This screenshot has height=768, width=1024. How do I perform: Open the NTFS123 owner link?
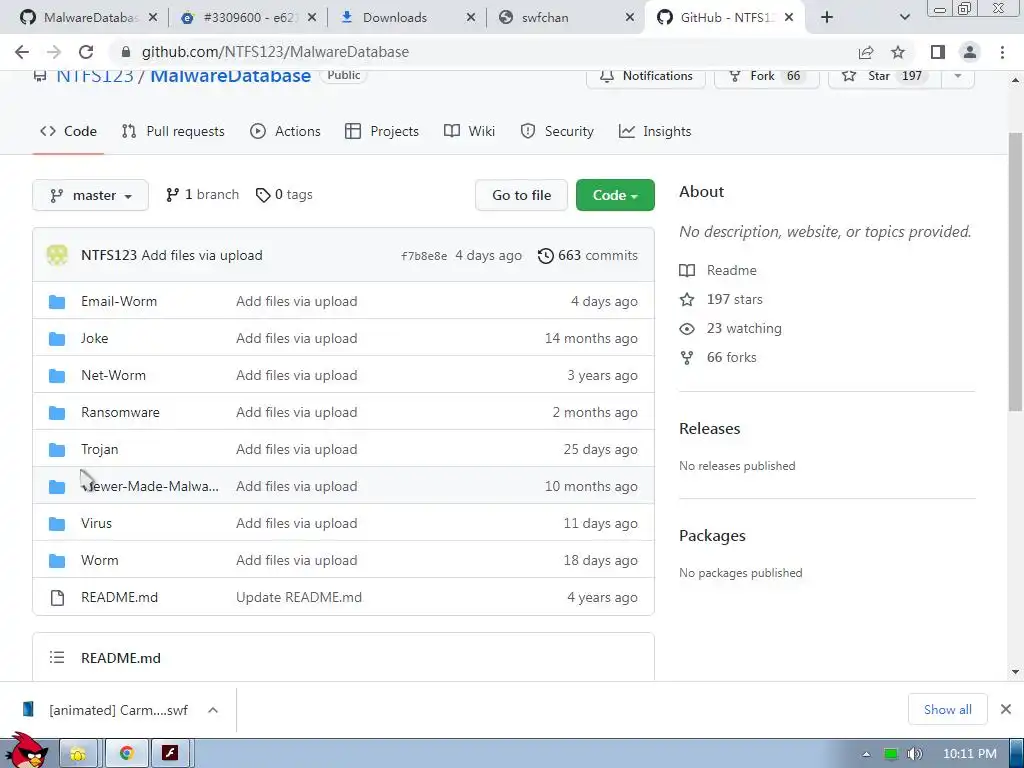click(x=95, y=76)
